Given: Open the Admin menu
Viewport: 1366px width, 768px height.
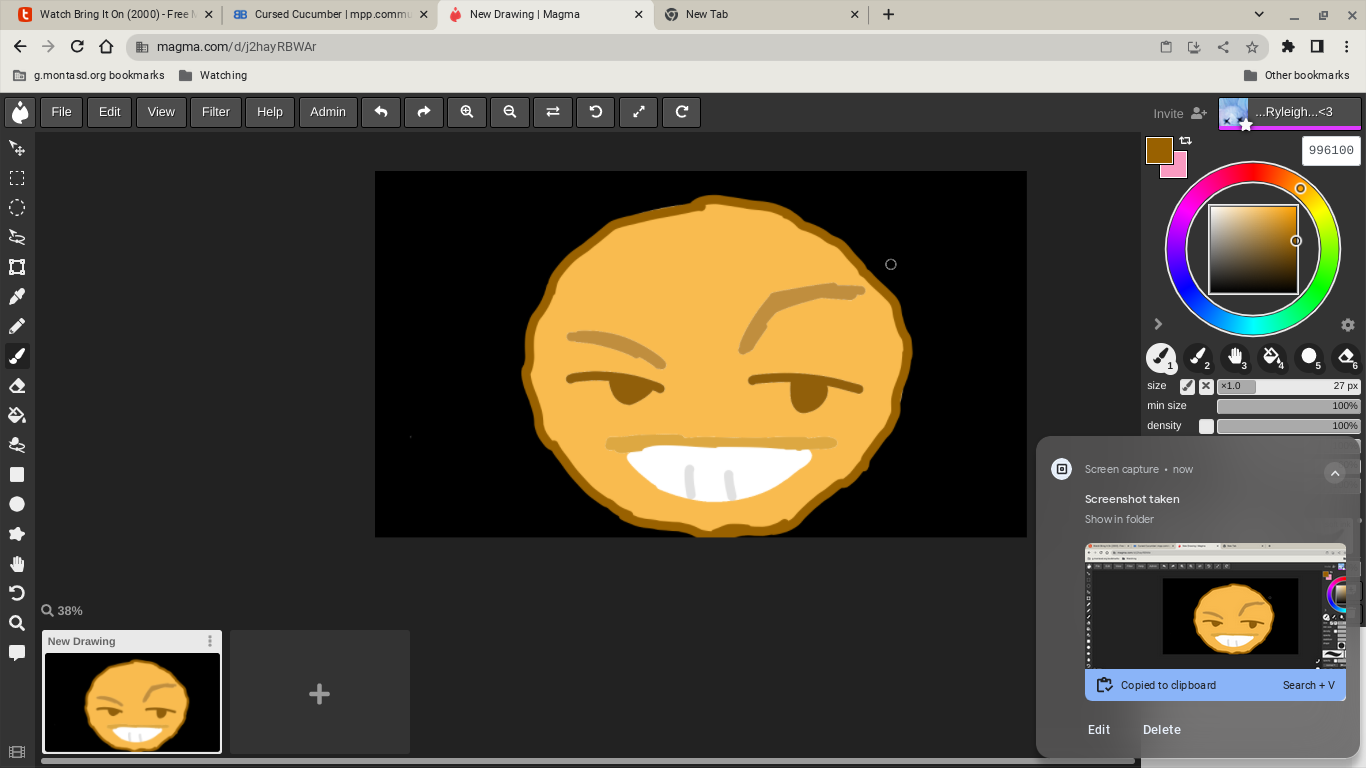Looking at the screenshot, I should (328, 112).
